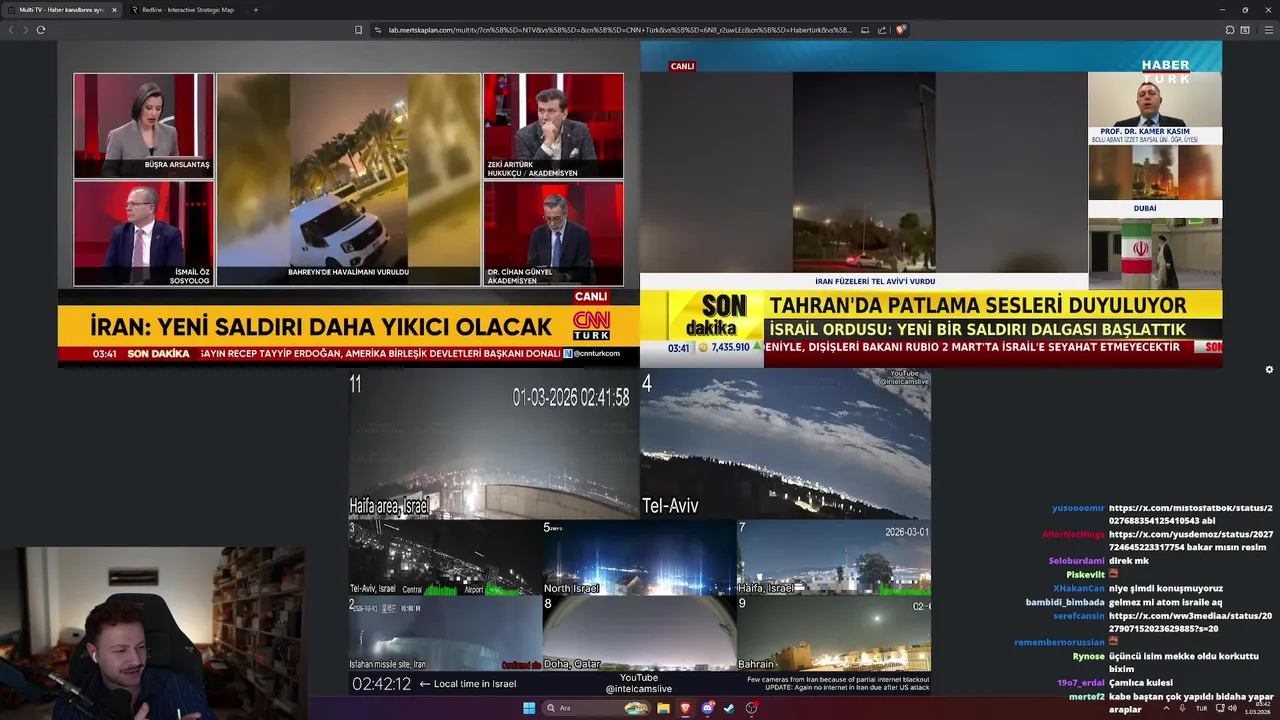The image size is (1280, 720).
Task: Open Discord from the taskbar
Action: 707,708
